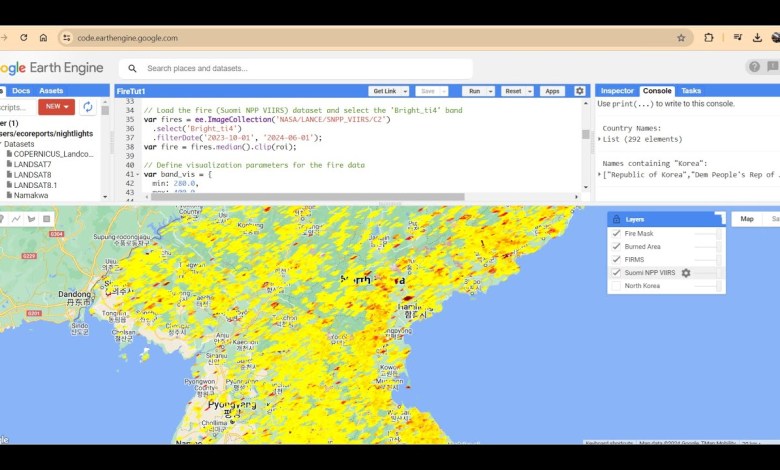Open browser media controls icon
Viewport: 780px width, 470px height.
738,38
